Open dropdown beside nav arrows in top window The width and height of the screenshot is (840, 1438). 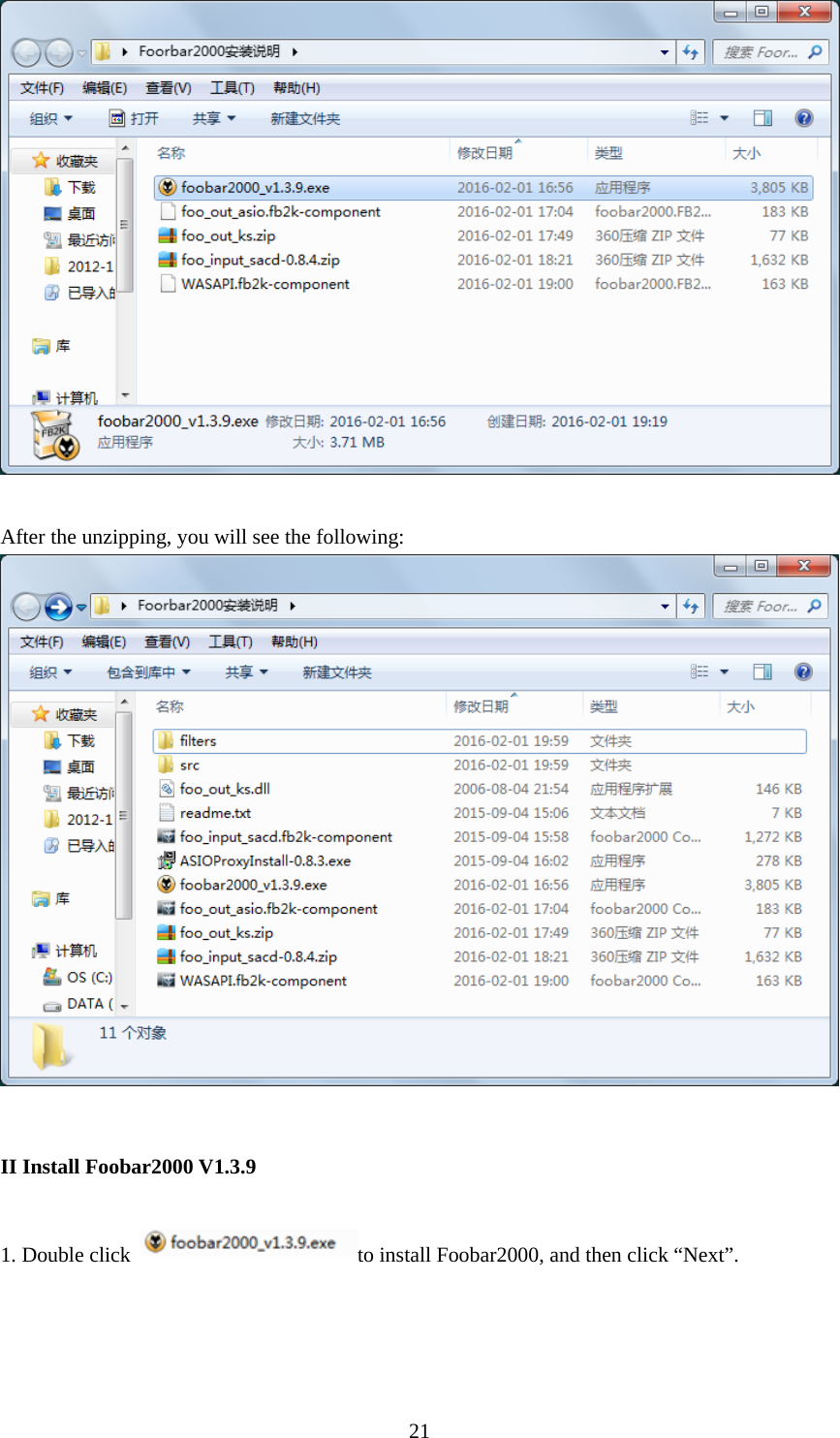click(x=81, y=52)
